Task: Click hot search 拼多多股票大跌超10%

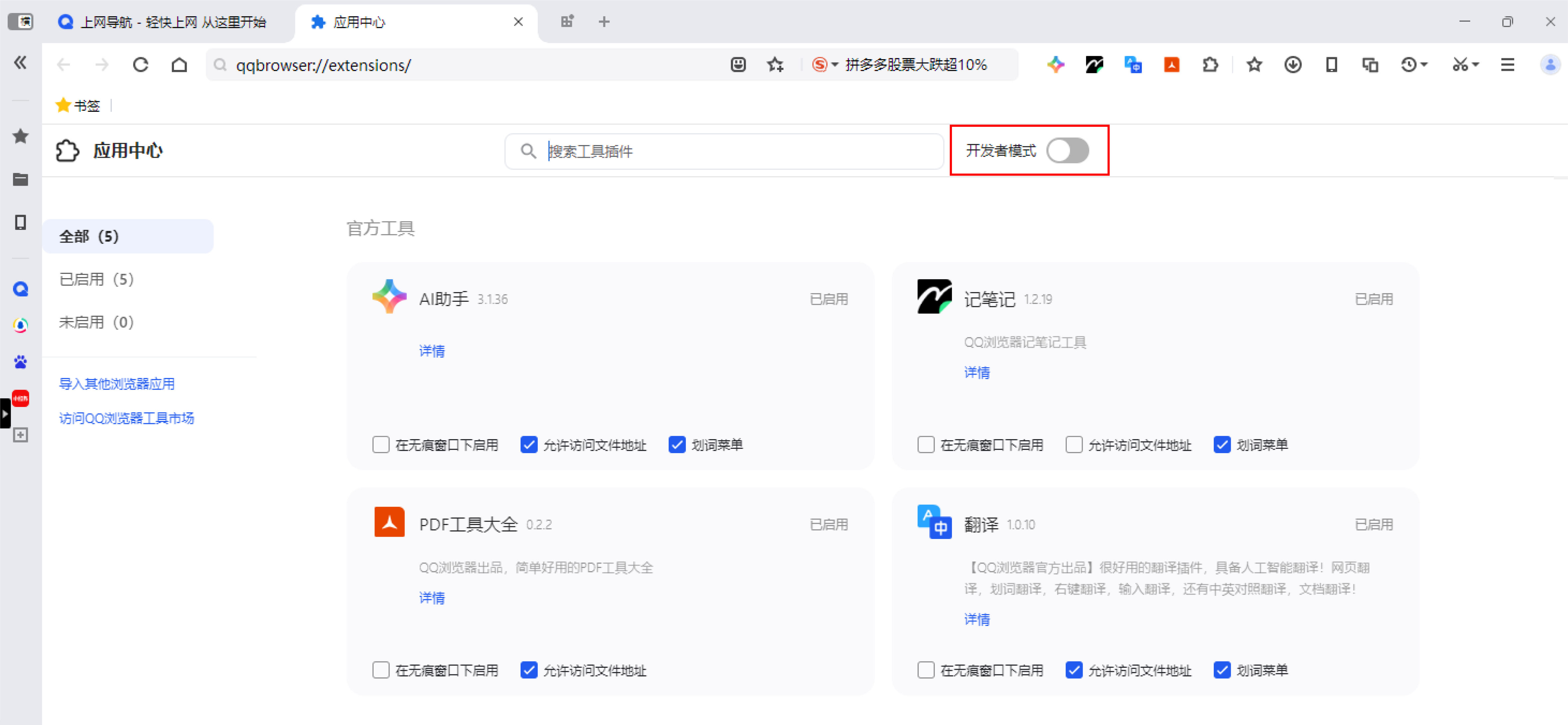Action: pos(915,65)
